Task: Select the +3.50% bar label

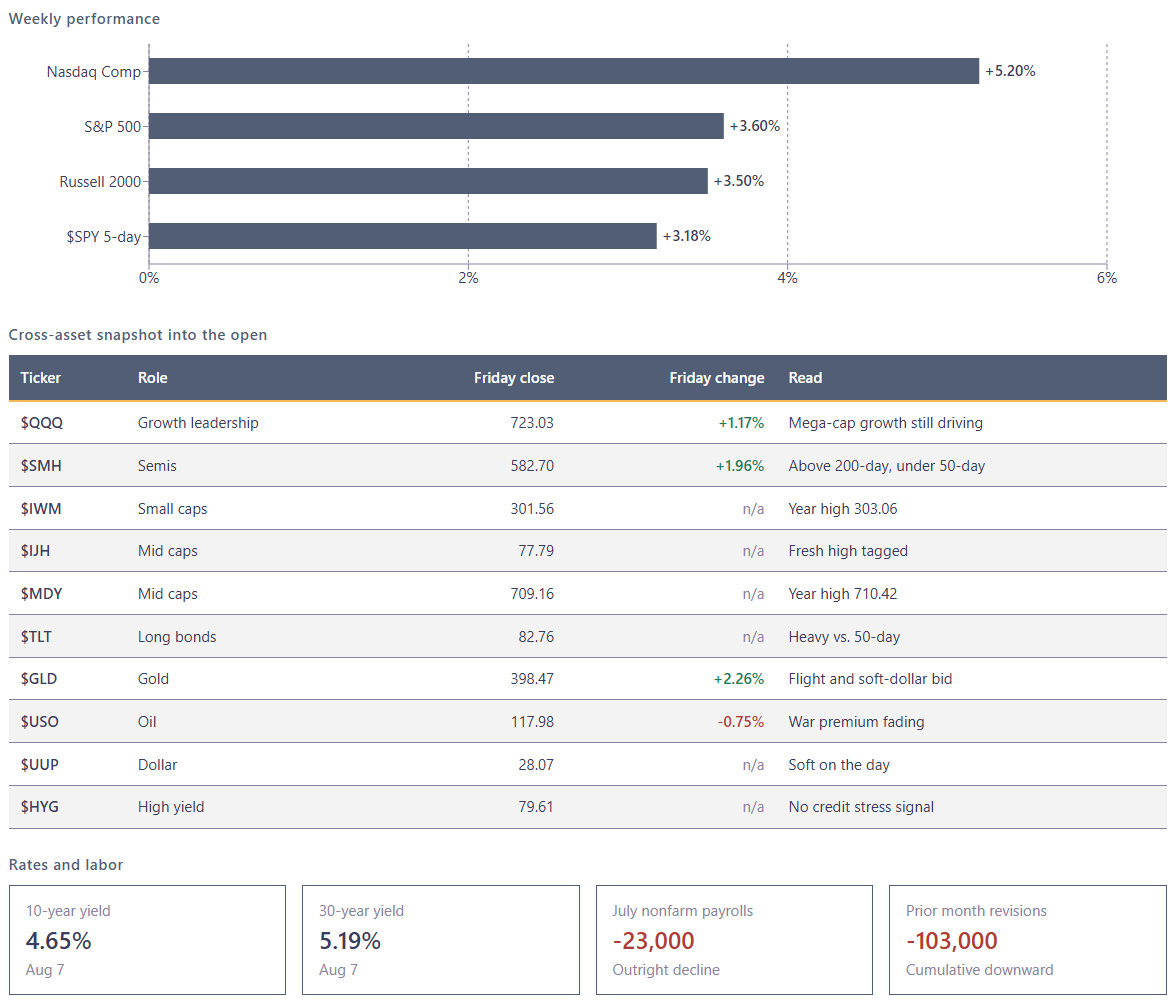Action: click(739, 181)
